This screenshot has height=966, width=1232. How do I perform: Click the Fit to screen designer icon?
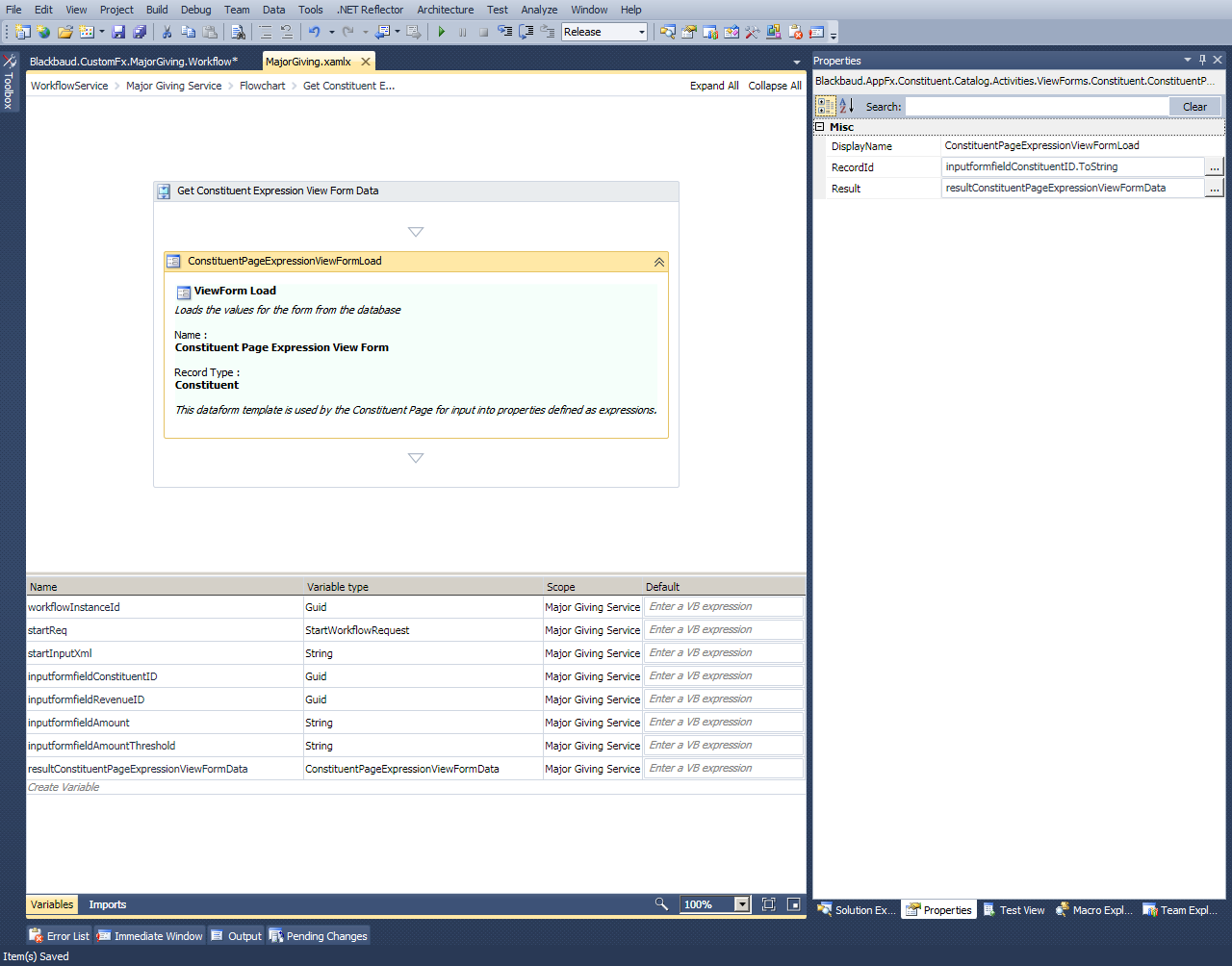pos(768,903)
